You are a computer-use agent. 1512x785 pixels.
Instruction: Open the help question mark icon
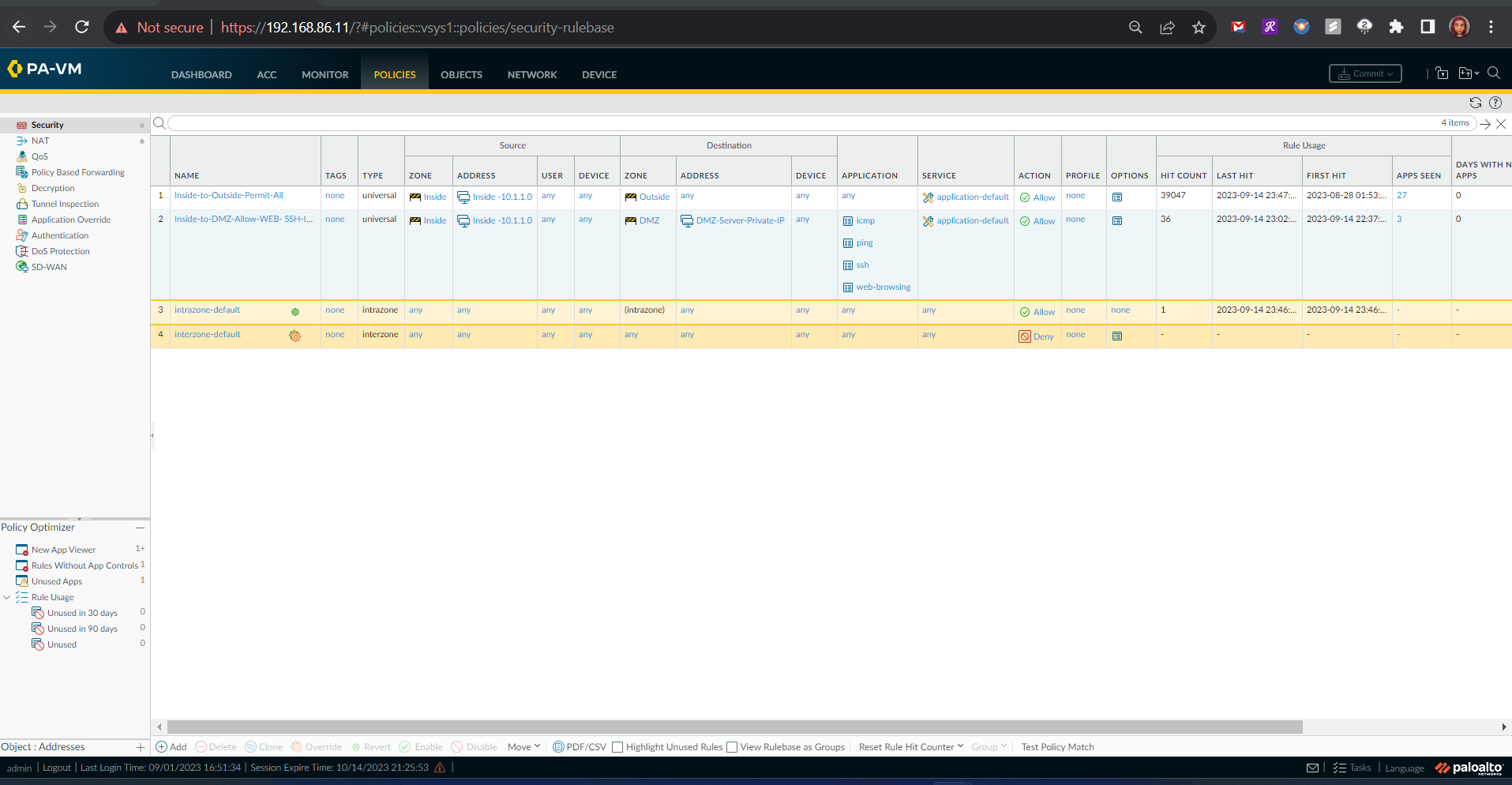[1495, 103]
